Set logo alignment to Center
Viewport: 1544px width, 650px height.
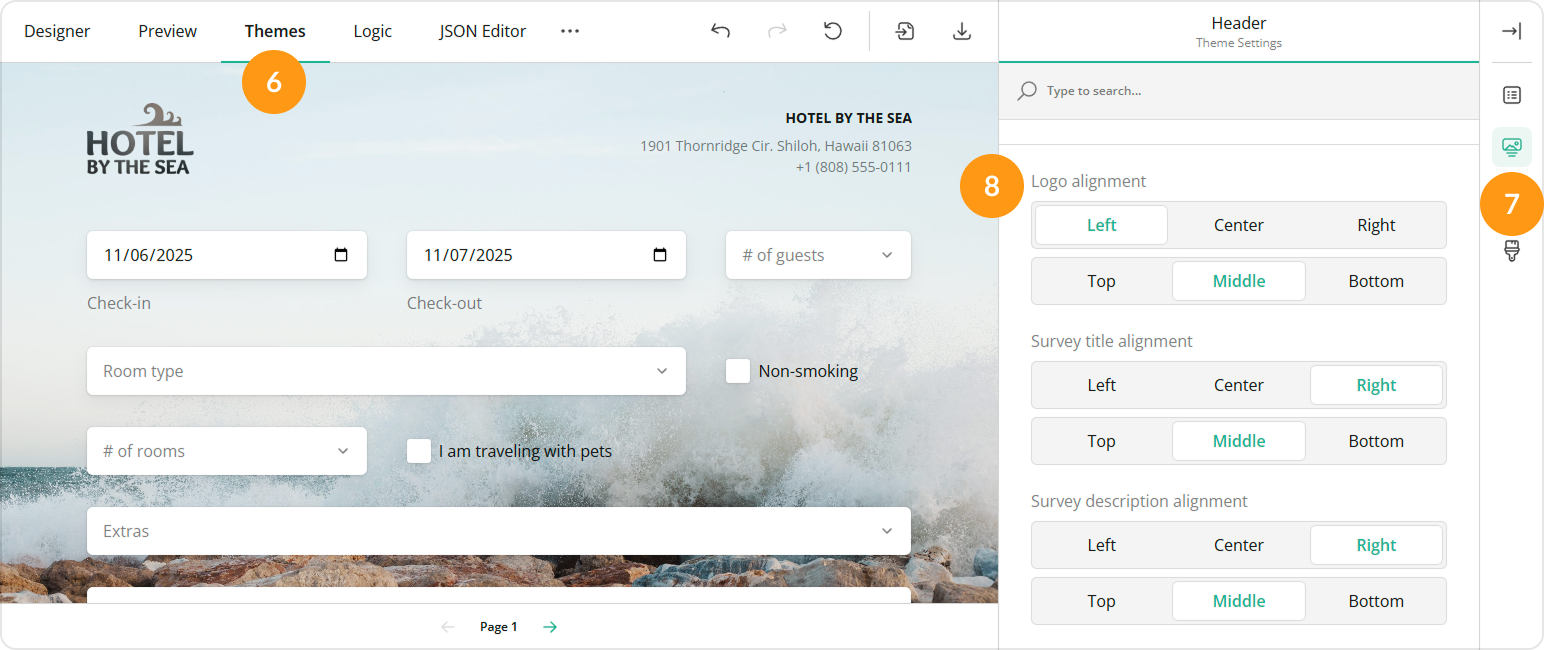[1238, 225]
